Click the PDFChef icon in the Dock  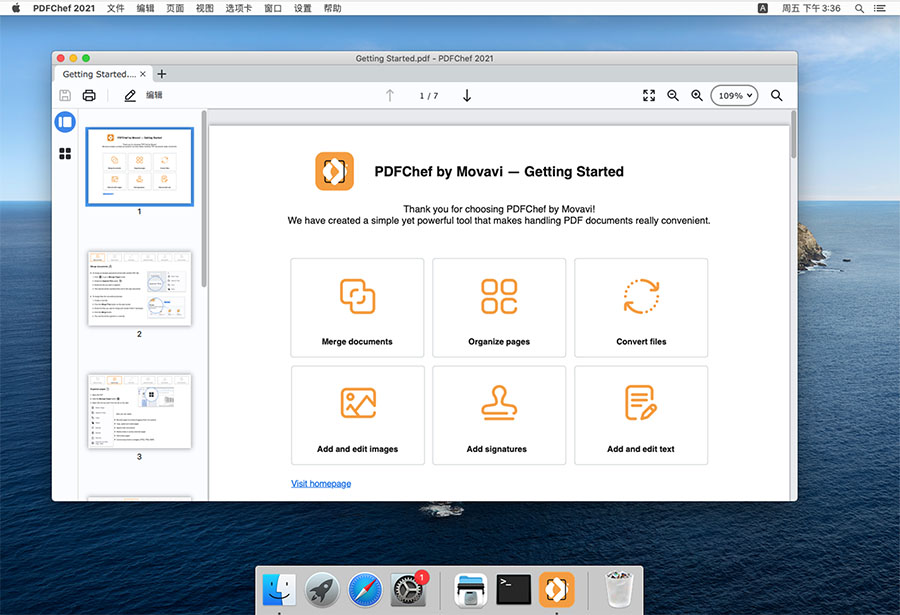[557, 590]
